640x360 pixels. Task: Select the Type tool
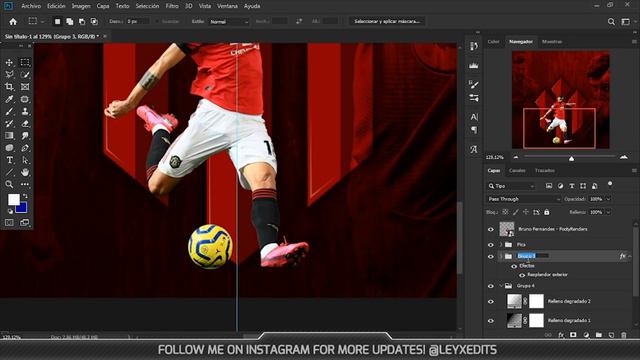point(9,160)
